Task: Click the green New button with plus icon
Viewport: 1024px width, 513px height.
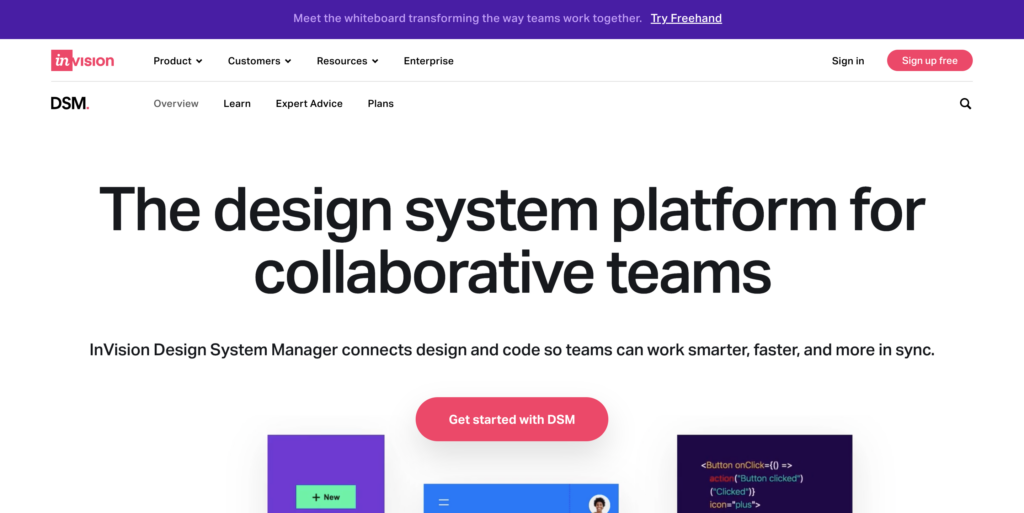Action: point(326,497)
